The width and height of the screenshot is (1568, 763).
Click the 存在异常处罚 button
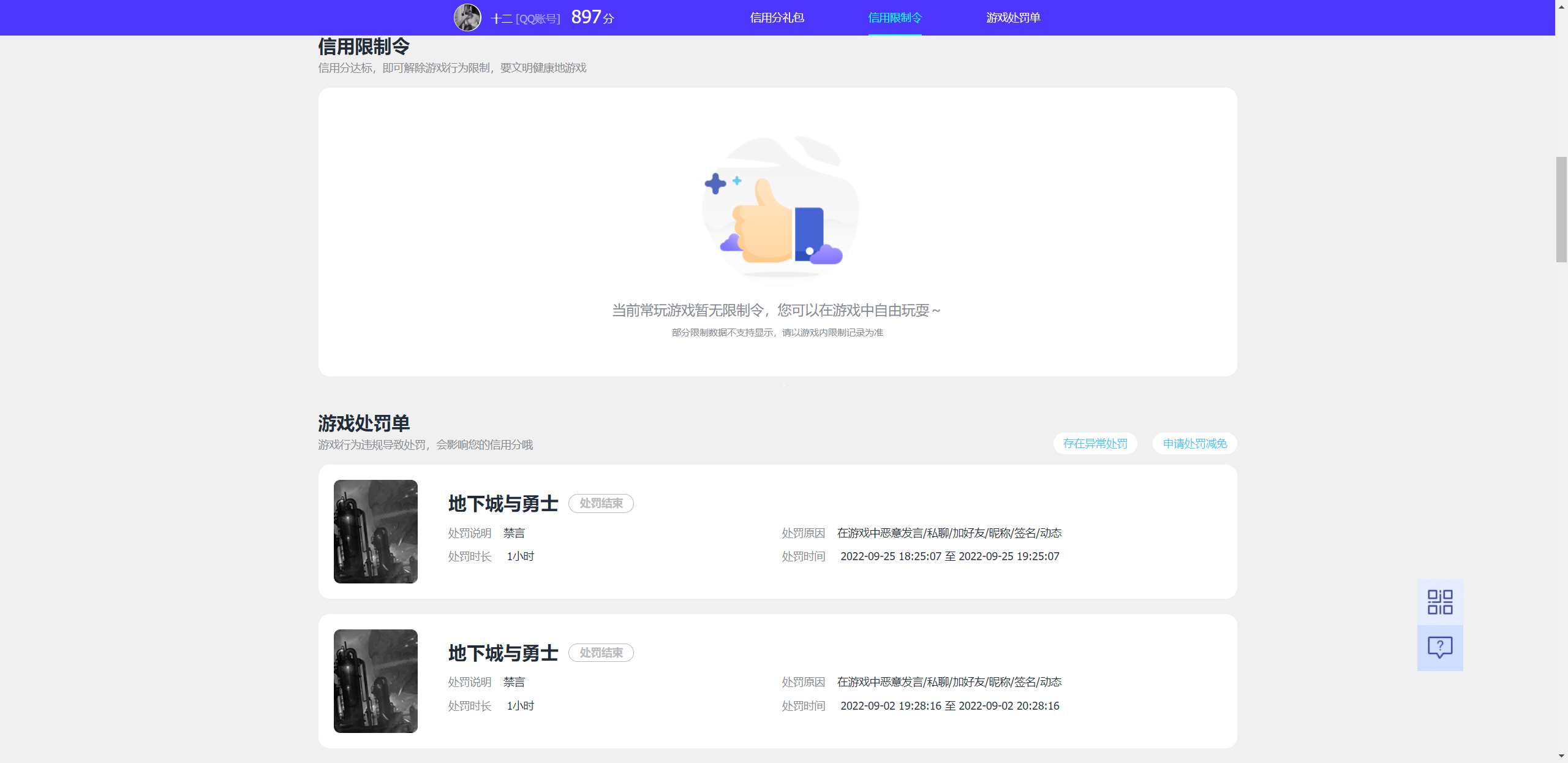point(1095,444)
